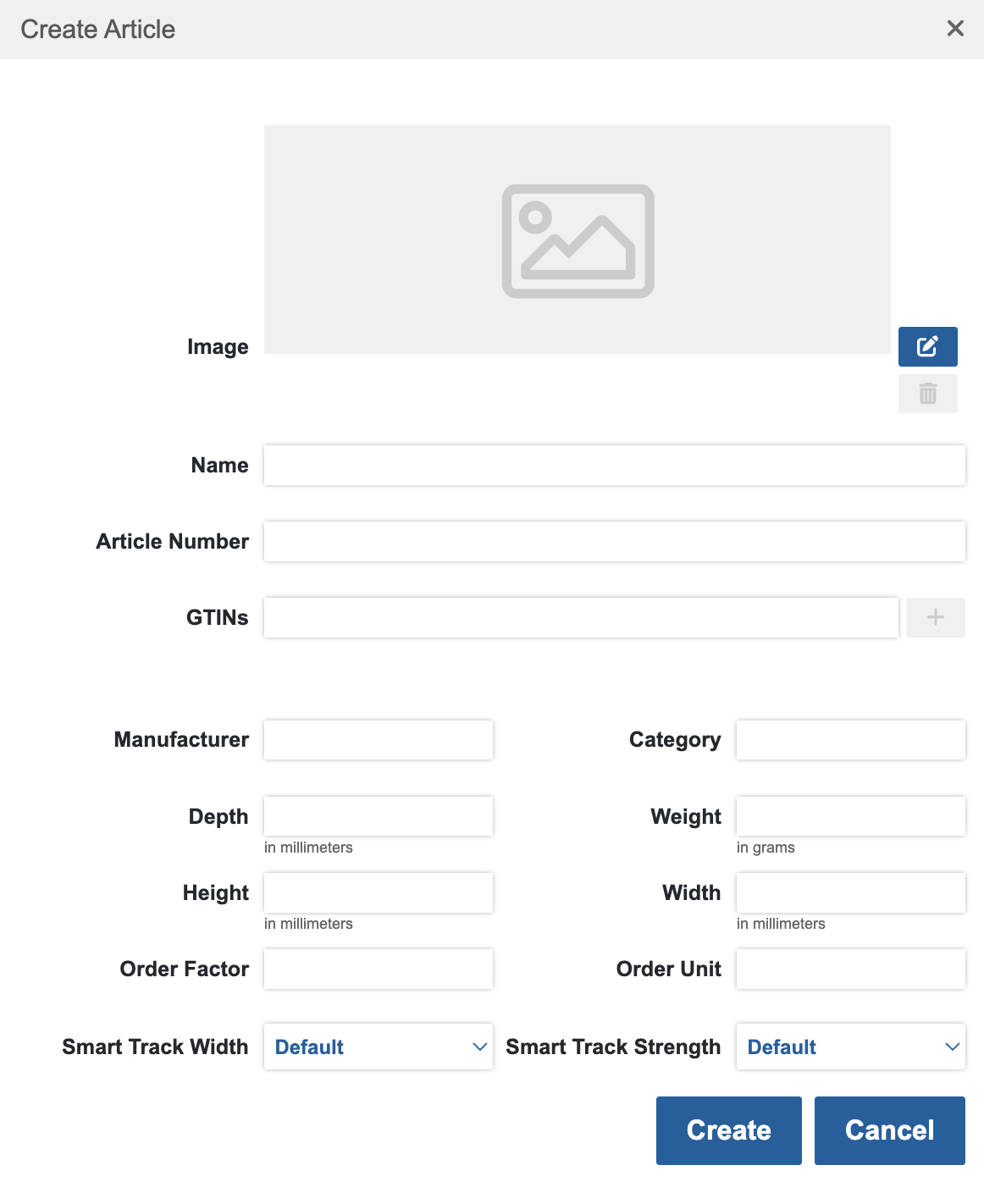
Task: Open the Smart Track Width dropdown
Action: click(x=378, y=1047)
